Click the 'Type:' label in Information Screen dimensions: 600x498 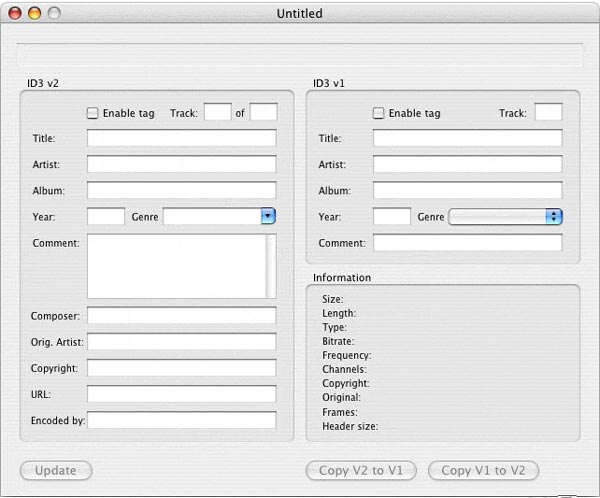(x=334, y=327)
